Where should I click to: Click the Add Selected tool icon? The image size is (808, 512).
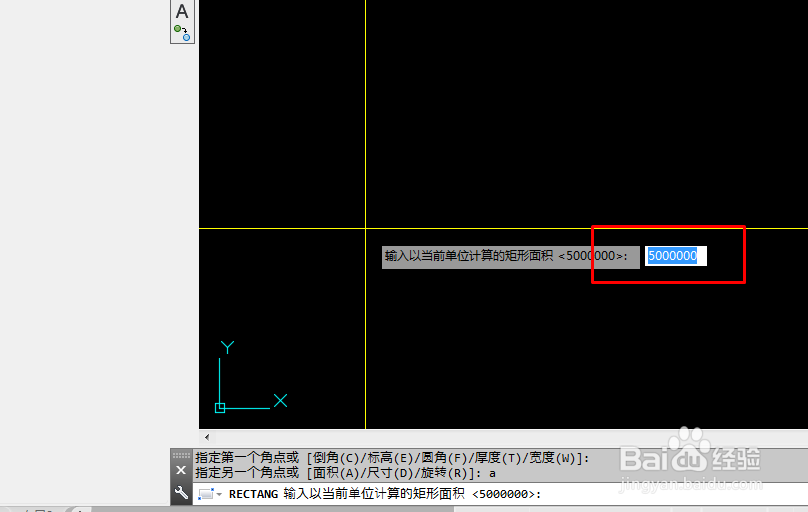(x=182, y=33)
